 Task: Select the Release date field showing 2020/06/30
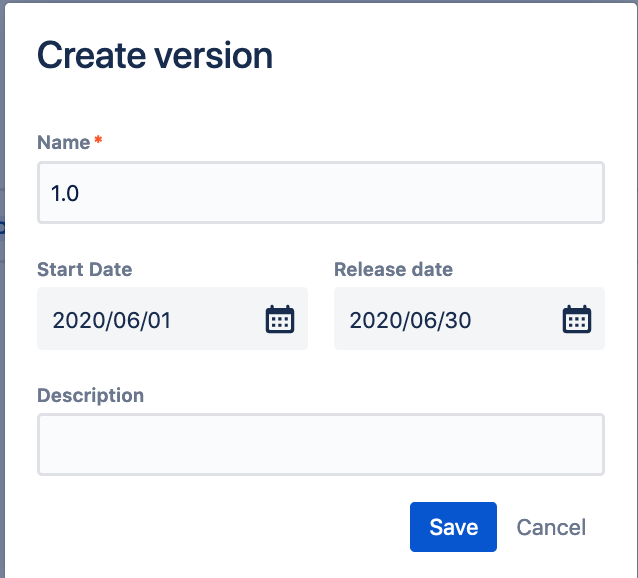[469, 318]
